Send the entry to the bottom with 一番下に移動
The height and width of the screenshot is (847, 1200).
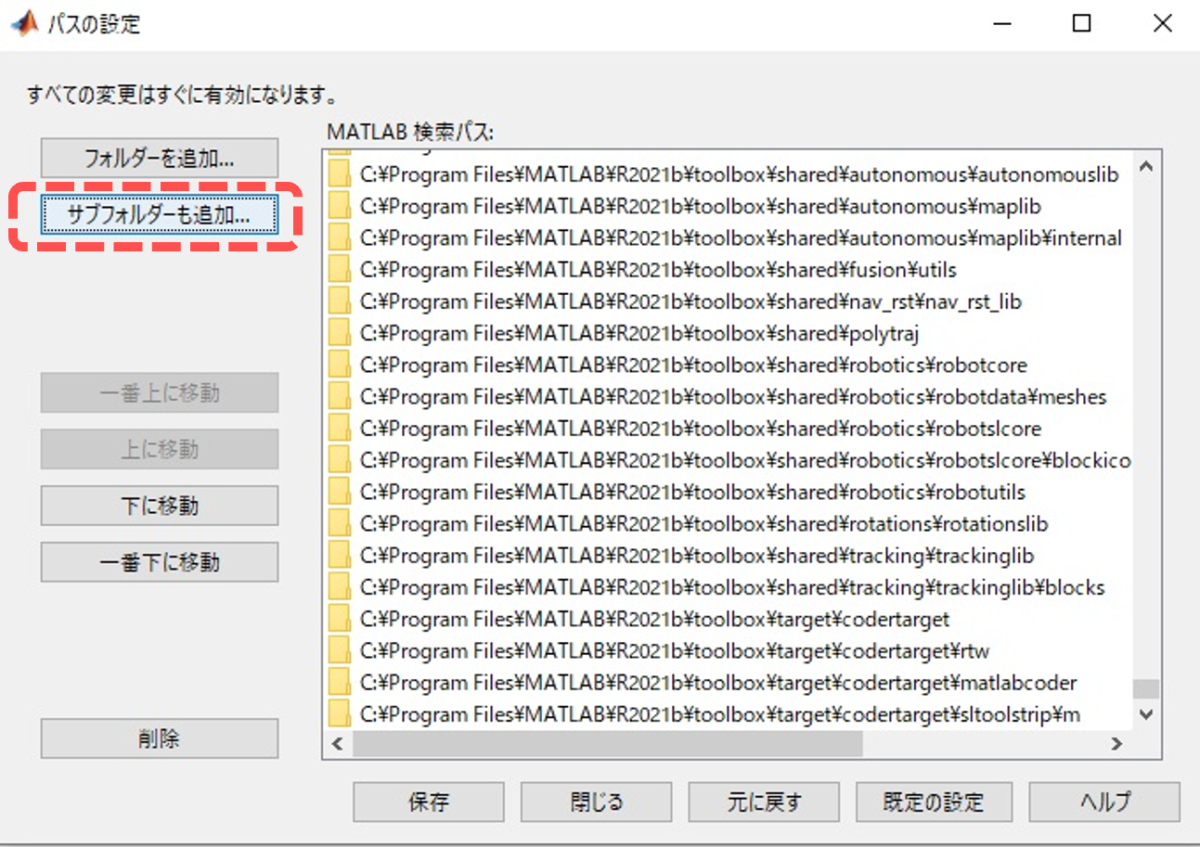[159, 562]
